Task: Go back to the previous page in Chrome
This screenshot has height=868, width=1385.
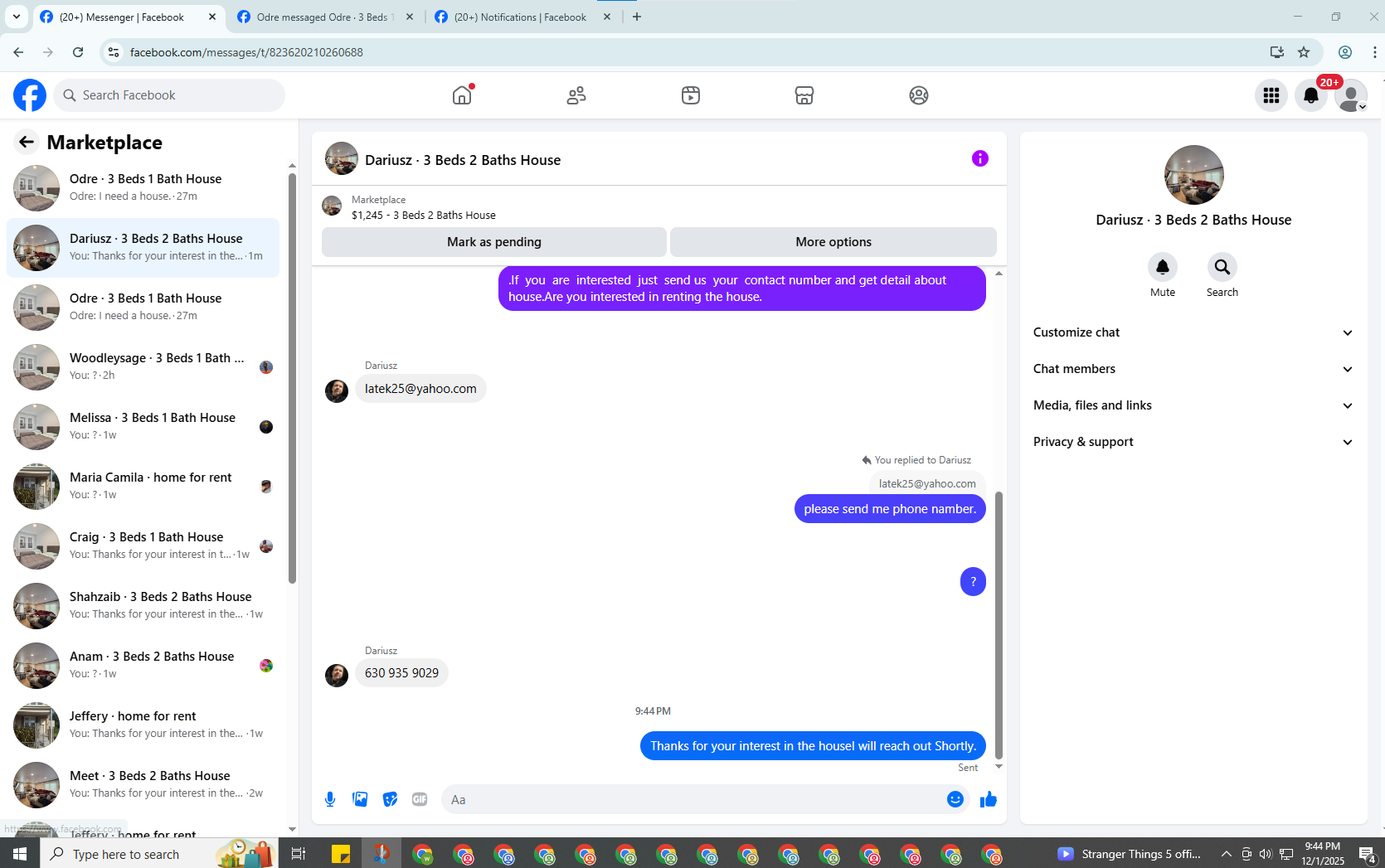Action: pos(18,52)
